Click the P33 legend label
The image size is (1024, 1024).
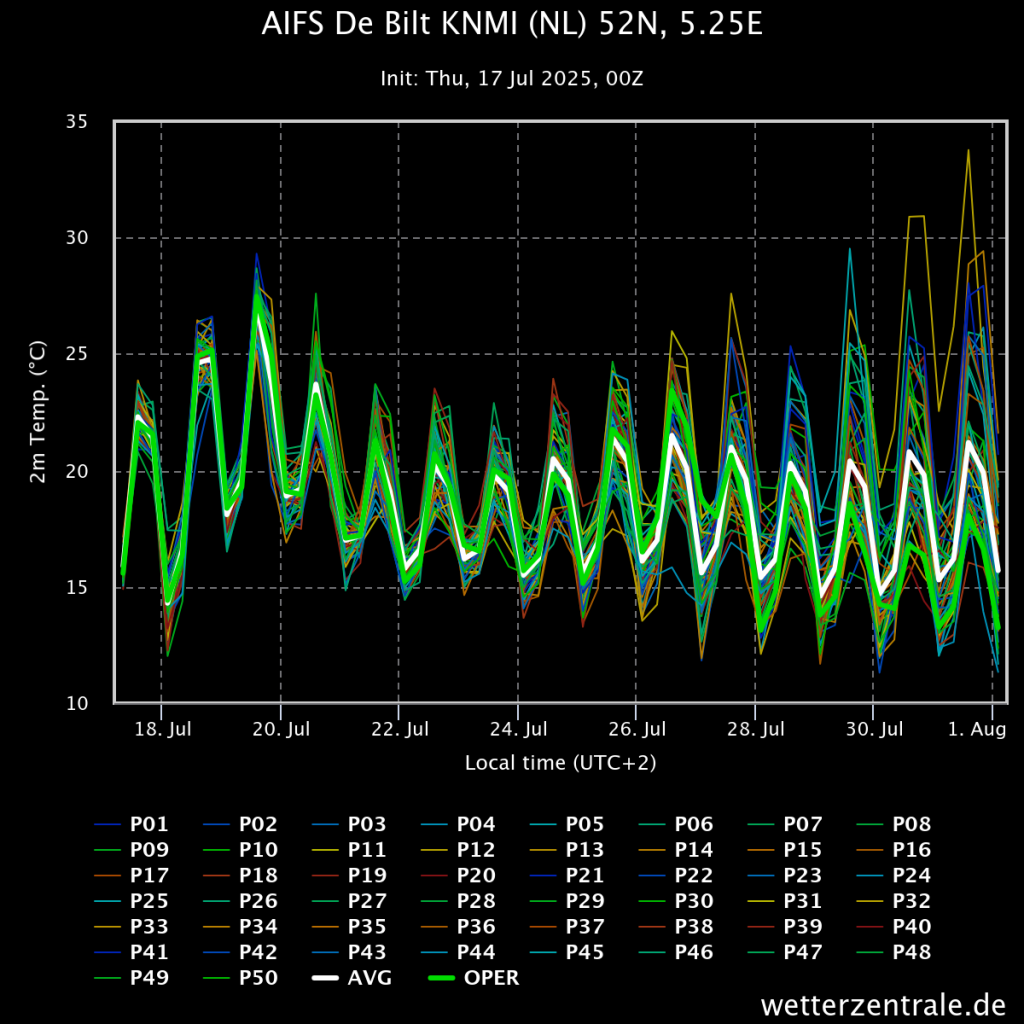150,926
